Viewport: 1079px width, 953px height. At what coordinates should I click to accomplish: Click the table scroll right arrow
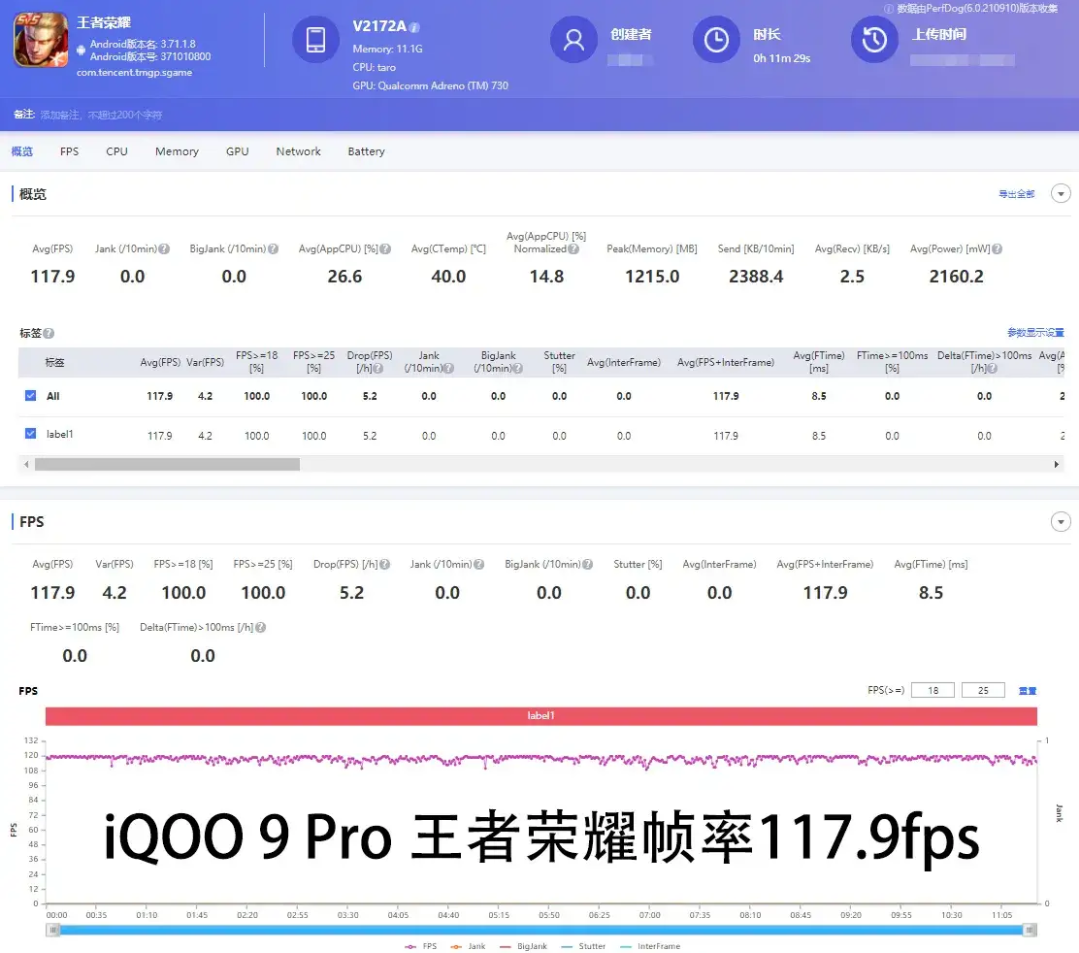(x=1056, y=464)
